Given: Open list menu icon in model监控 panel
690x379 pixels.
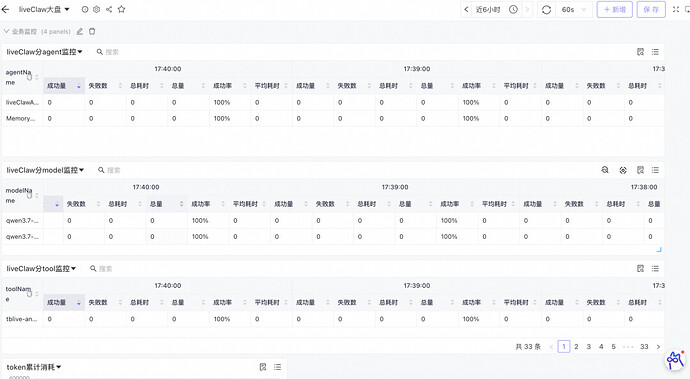Looking at the screenshot, I should (655, 170).
